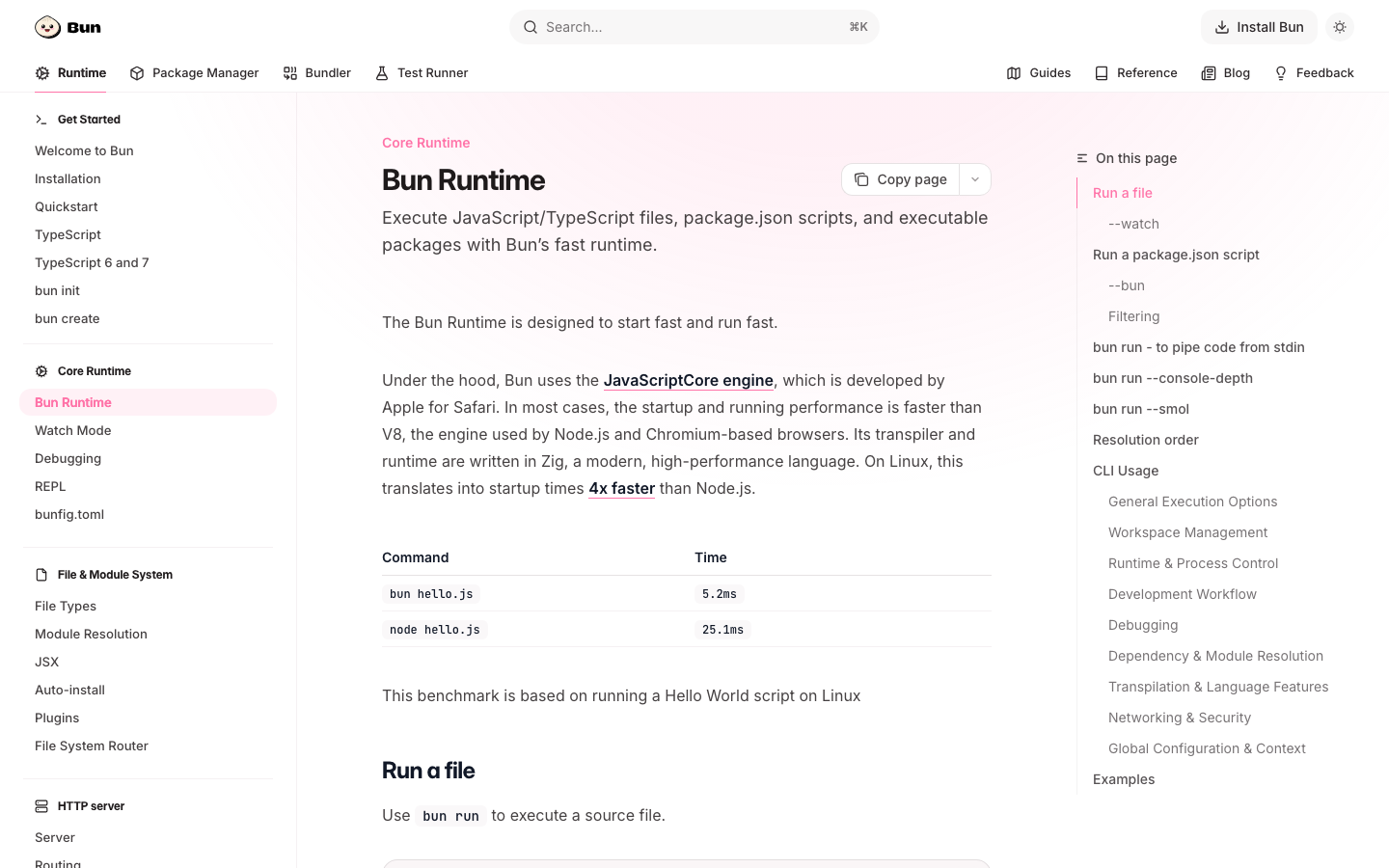Click the Package Manager box icon
Viewport: 1389px width, 868px height.
[x=137, y=73]
